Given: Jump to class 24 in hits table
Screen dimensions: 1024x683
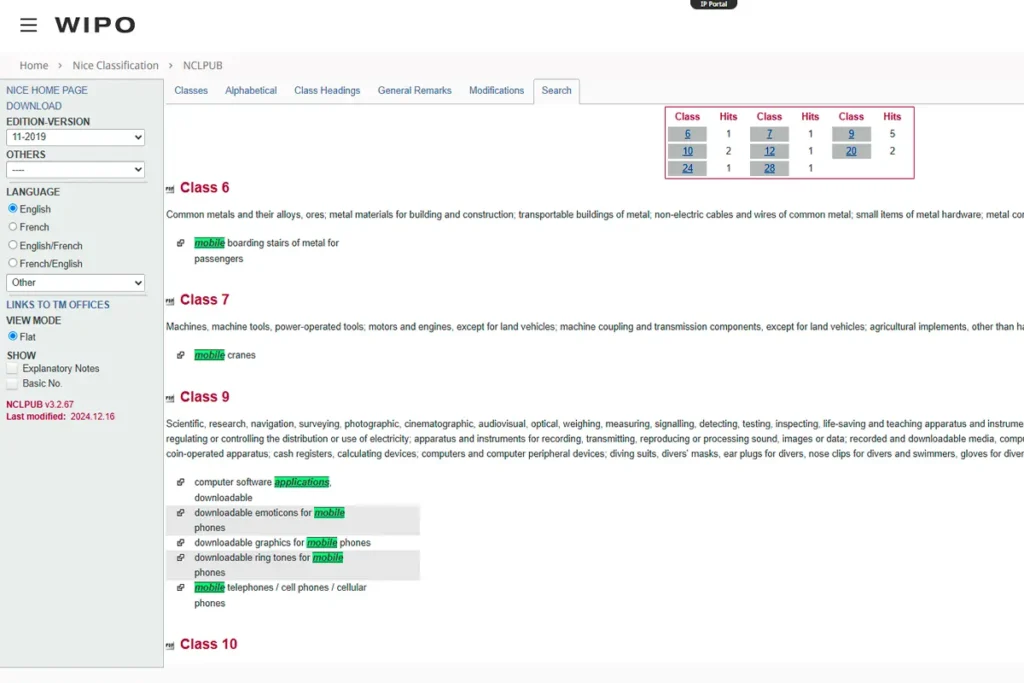Looking at the screenshot, I should (687, 168).
